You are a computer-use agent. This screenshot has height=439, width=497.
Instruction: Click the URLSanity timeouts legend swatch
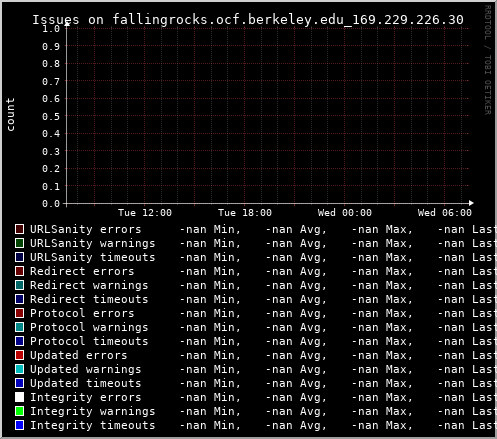click(x=19, y=257)
